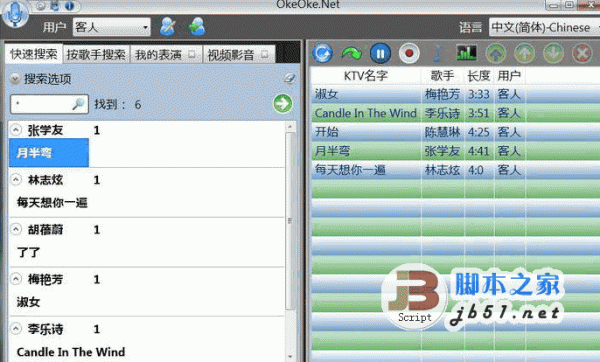
Task: Click the 梅艳芳 artist name in results
Action: 45,279
